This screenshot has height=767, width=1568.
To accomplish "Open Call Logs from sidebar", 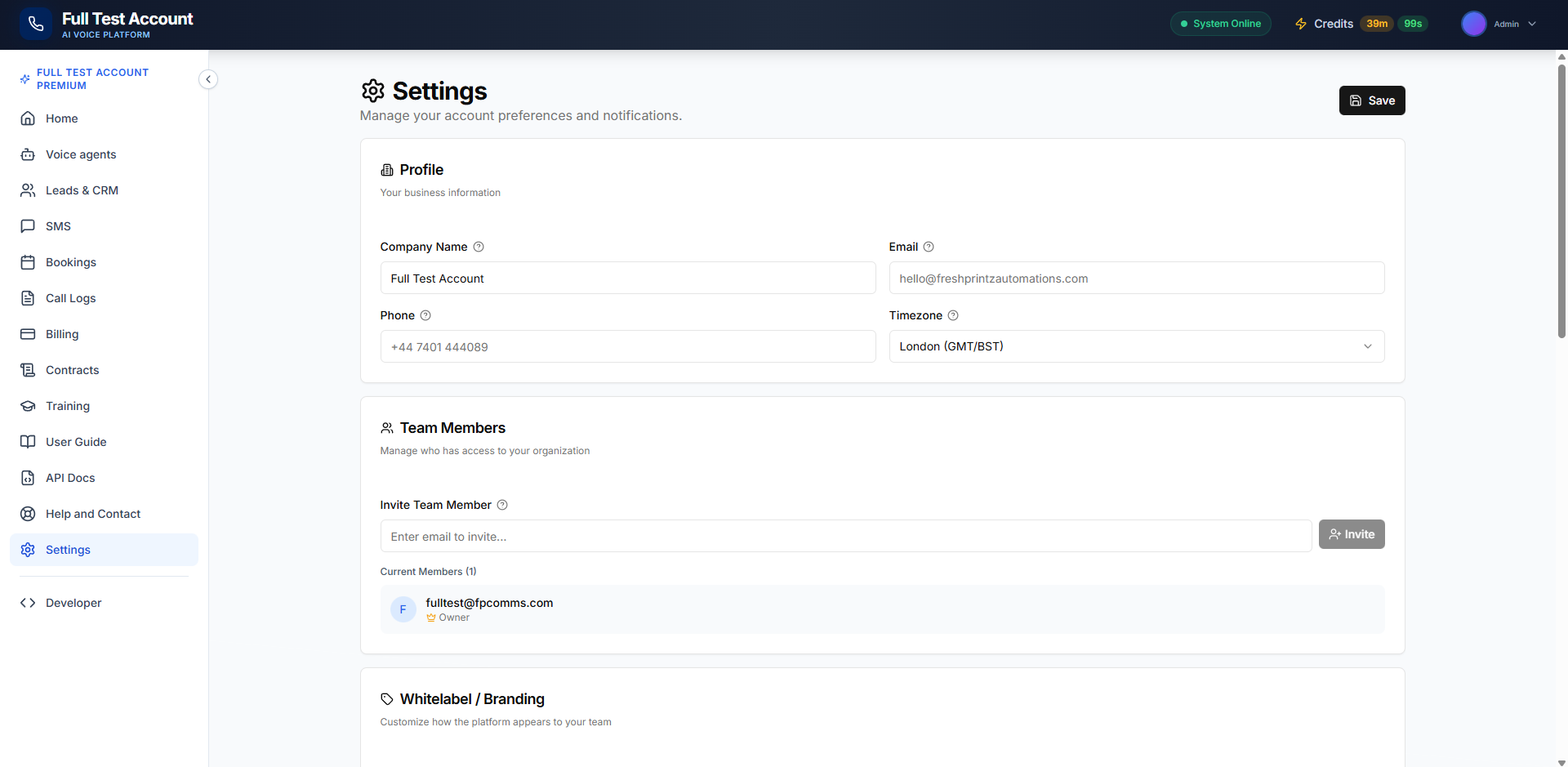I will (70, 298).
